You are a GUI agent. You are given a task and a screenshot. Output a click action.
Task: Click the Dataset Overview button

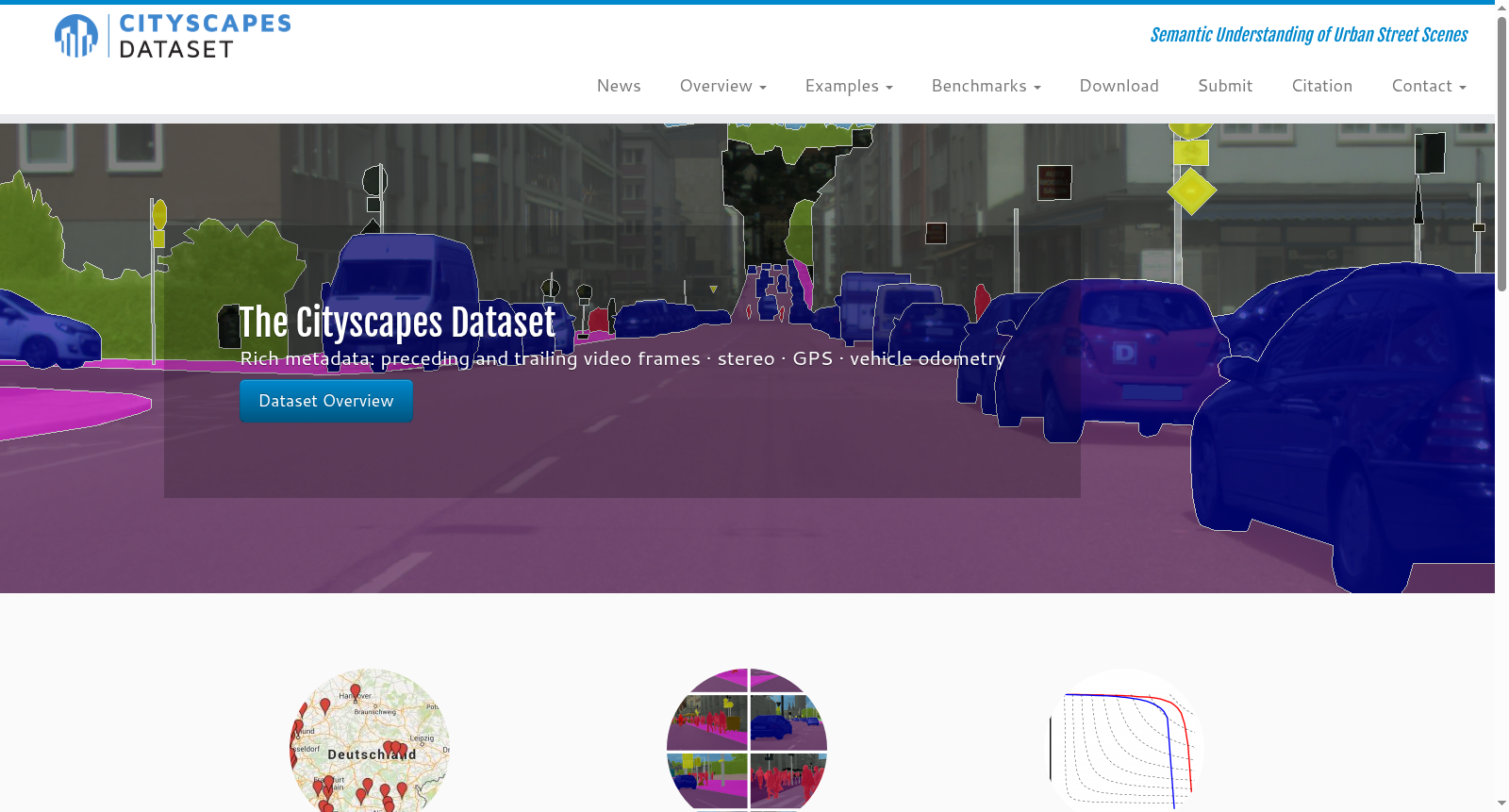[x=326, y=401]
